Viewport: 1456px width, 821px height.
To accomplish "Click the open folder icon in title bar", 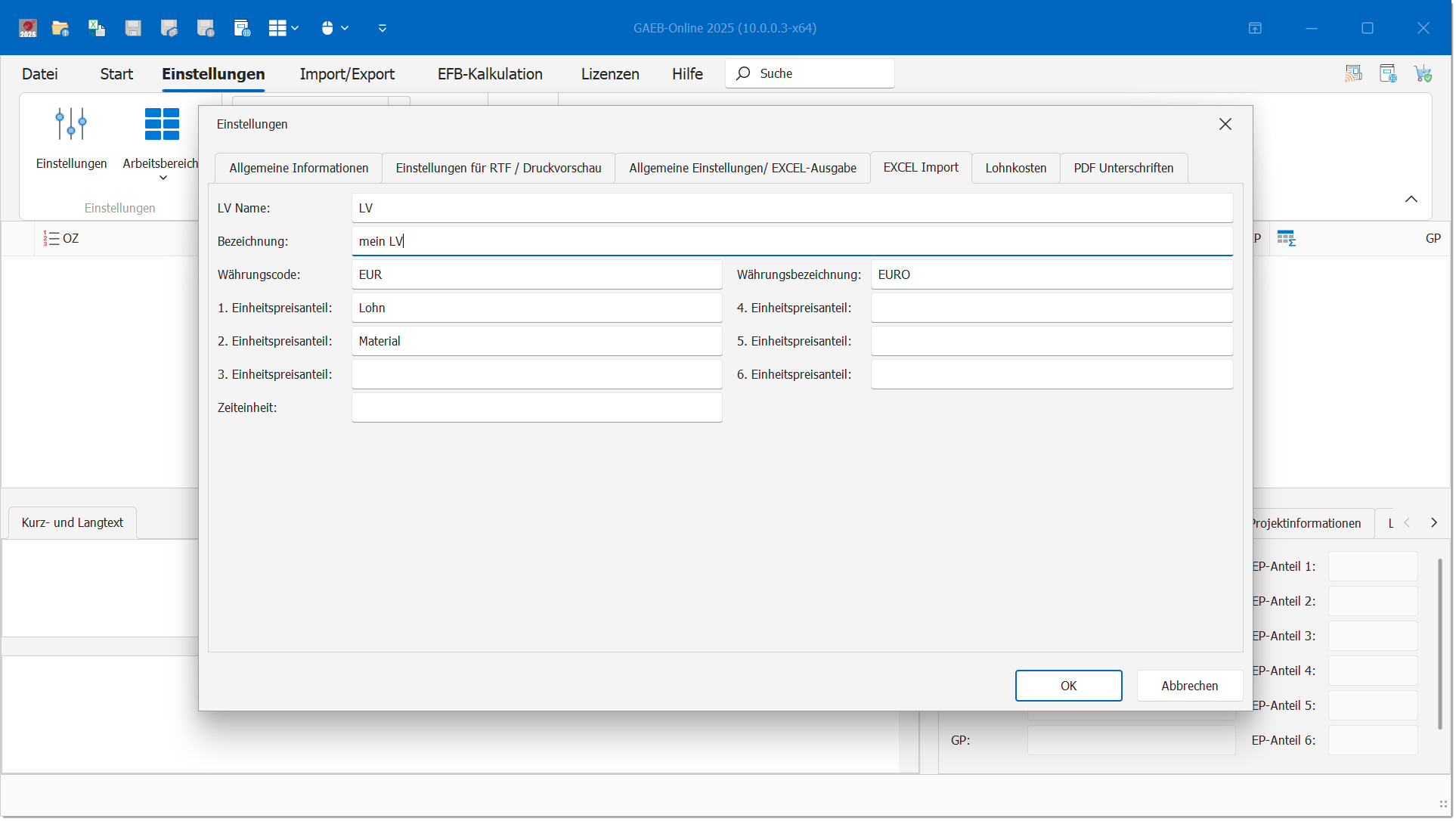I will [60, 29].
